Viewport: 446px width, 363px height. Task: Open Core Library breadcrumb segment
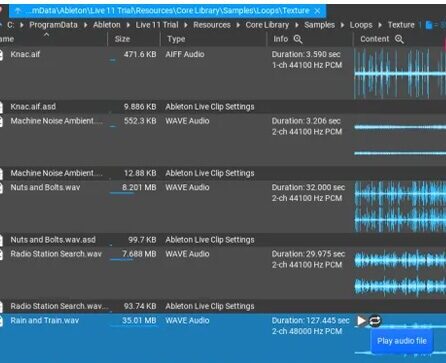point(267,25)
